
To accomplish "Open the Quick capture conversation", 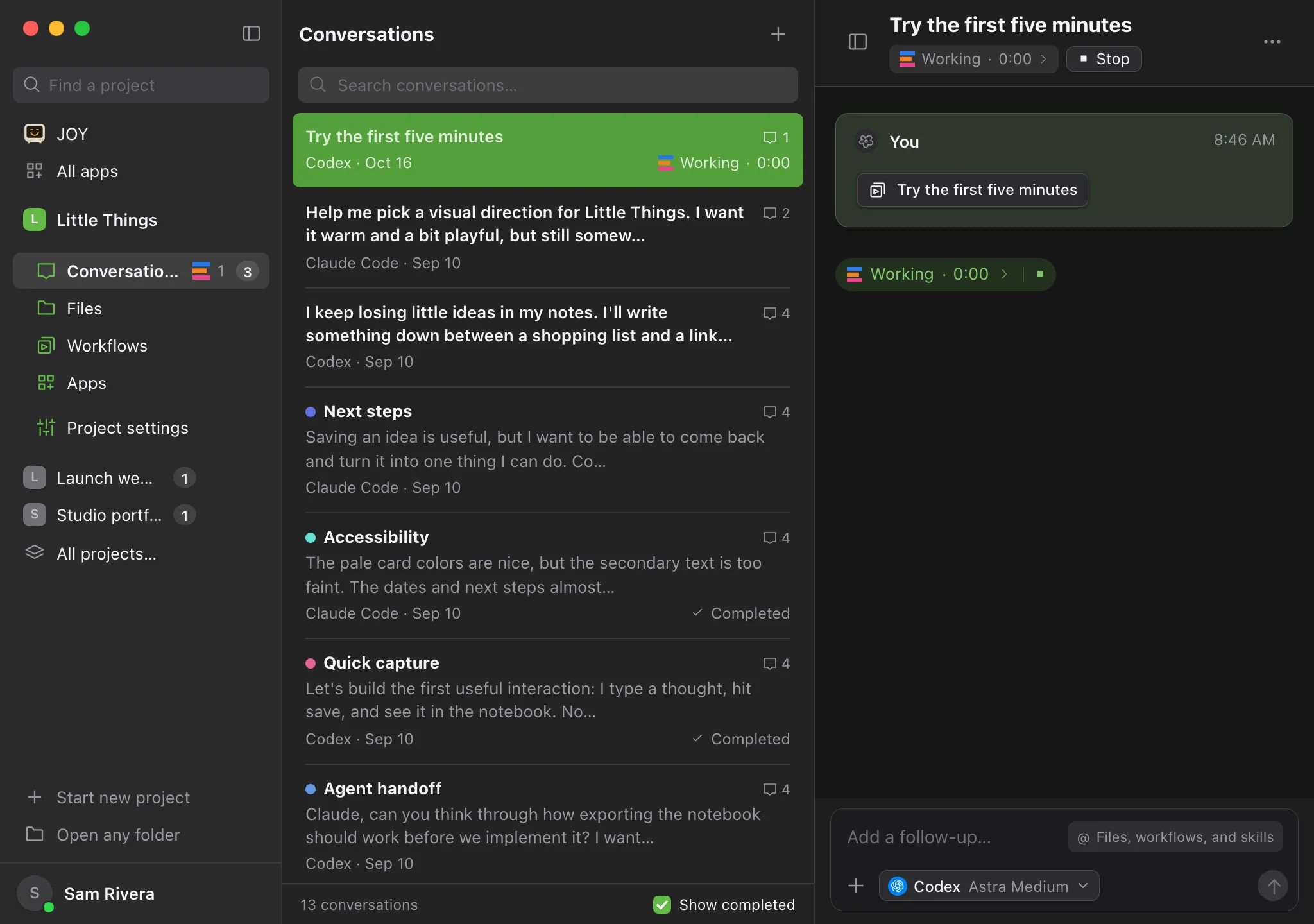I will click(x=548, y=701).
